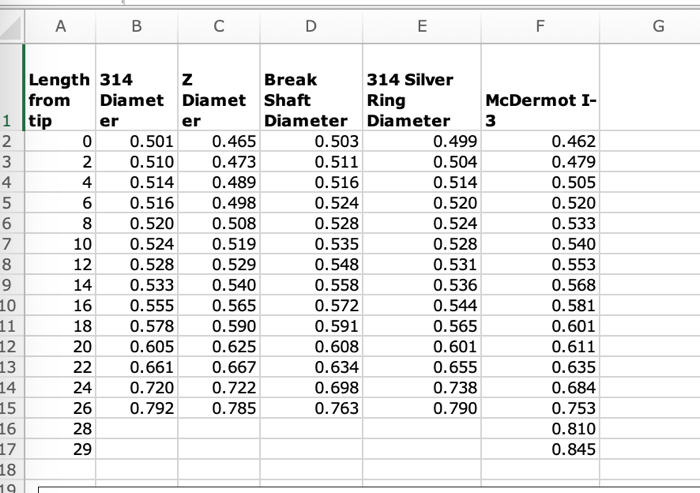The height and width of the screenshot is (493, 700).
Task: Select the cell showing 0.738
Action: pos(421,387)
